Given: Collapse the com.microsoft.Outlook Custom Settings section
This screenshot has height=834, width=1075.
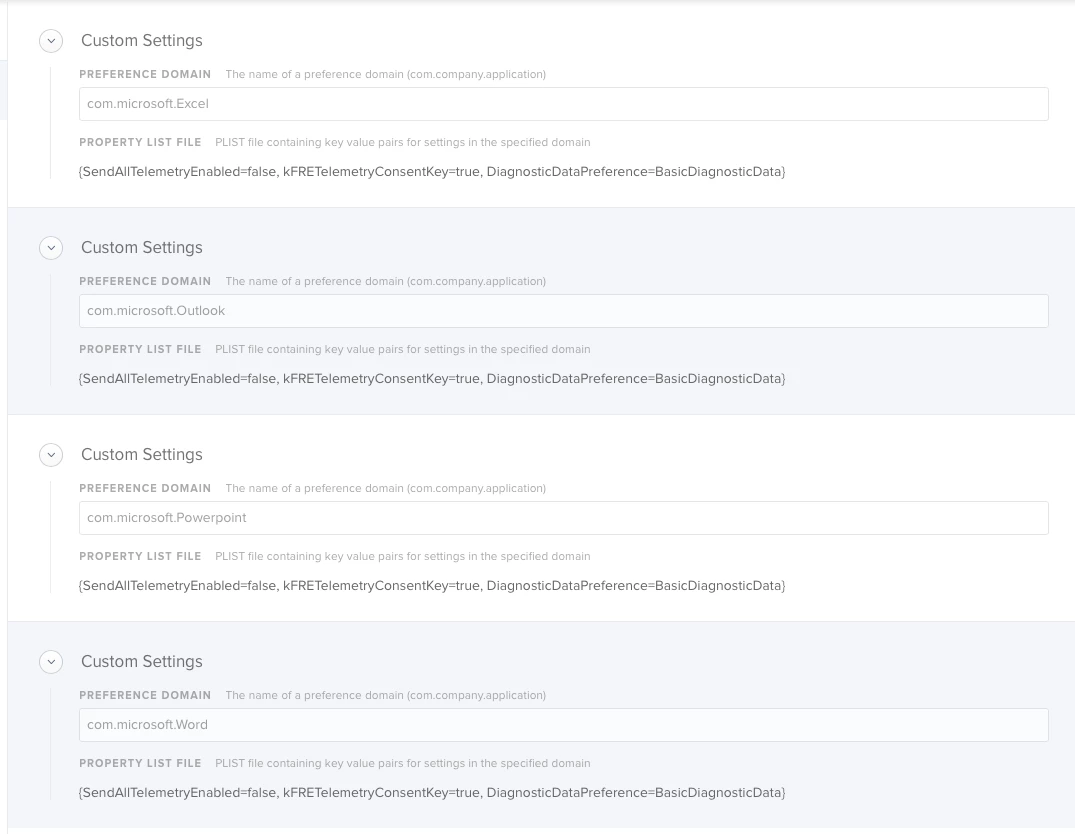Looking at the screenshot, I should tap(51, 248).
